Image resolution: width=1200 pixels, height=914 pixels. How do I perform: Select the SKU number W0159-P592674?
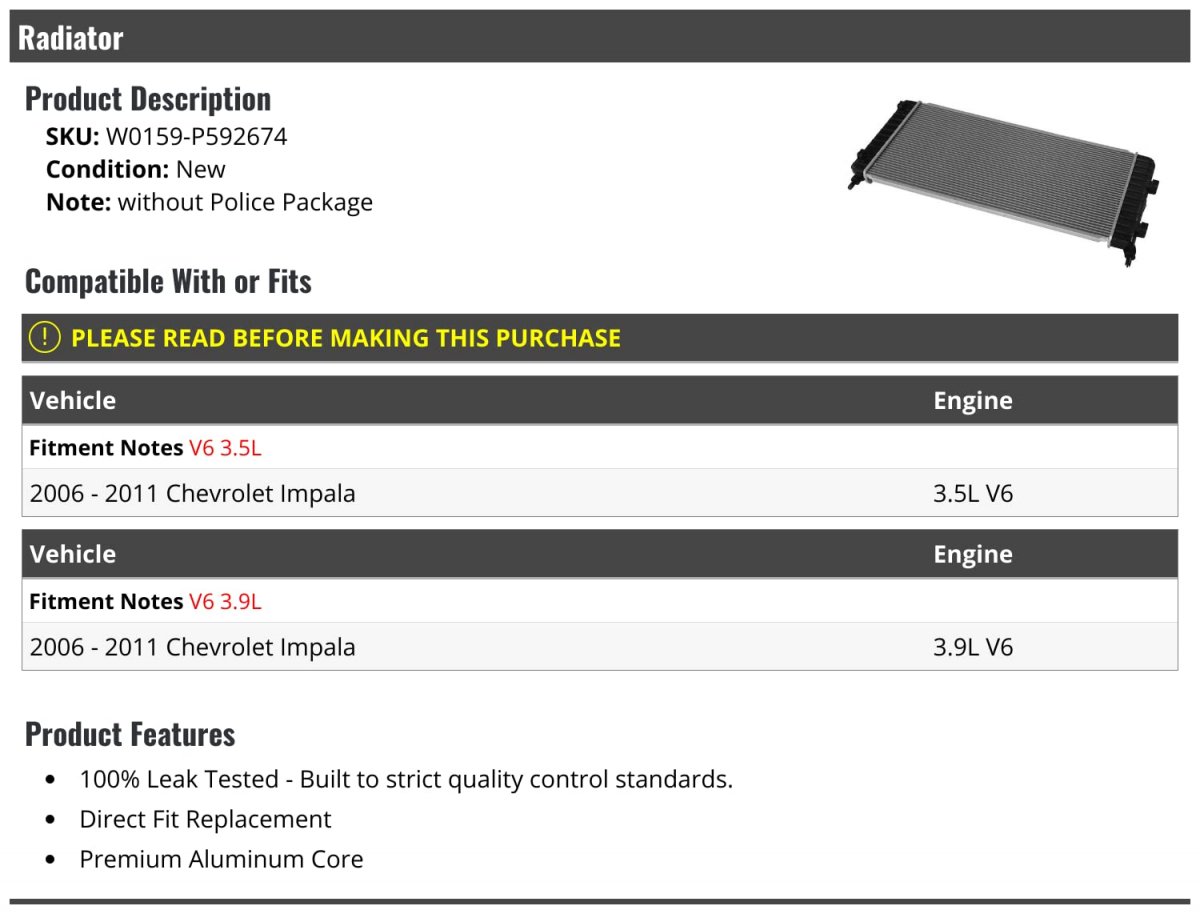196,137
